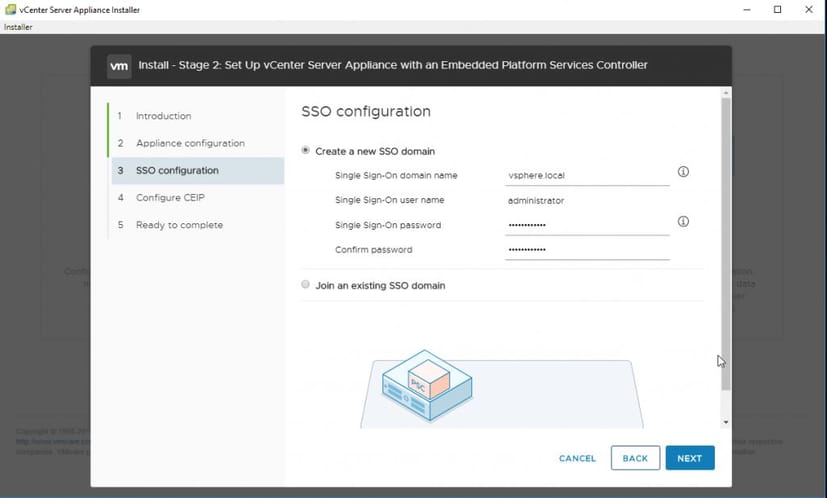Image resolution: width=827 pixels, height=498 pixels.
Task: Click the 'Single Sign-On user name' label
Action: [390, 200]
